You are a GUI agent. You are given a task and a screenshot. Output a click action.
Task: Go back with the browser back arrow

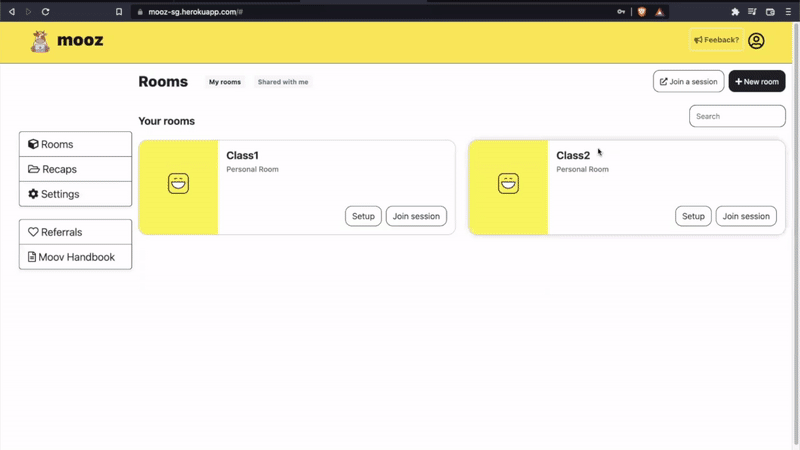point(12,12)
